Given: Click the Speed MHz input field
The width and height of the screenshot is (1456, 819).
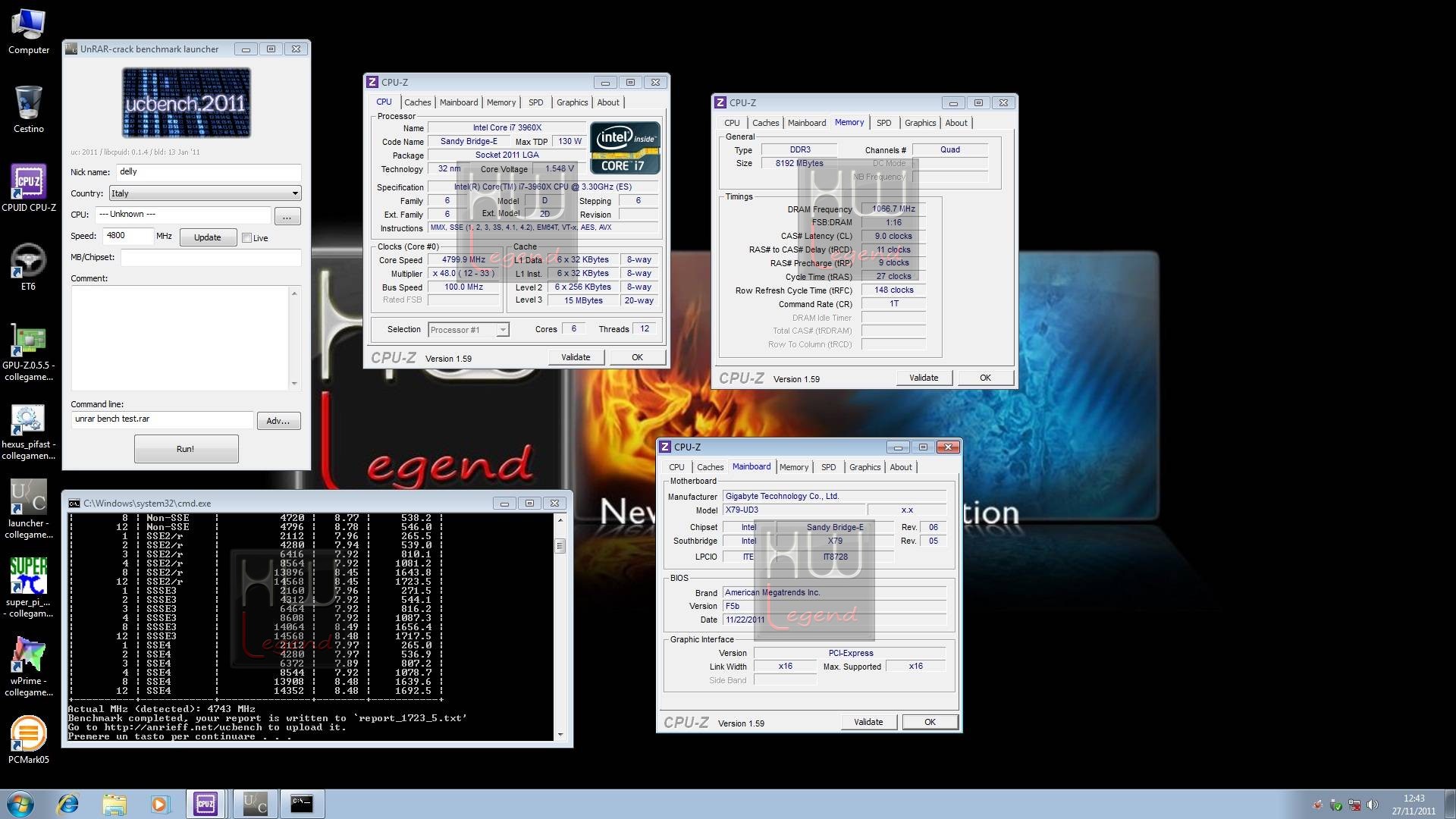Looking at the screenshot, I should pyautogui.click(x=127, y=236).
